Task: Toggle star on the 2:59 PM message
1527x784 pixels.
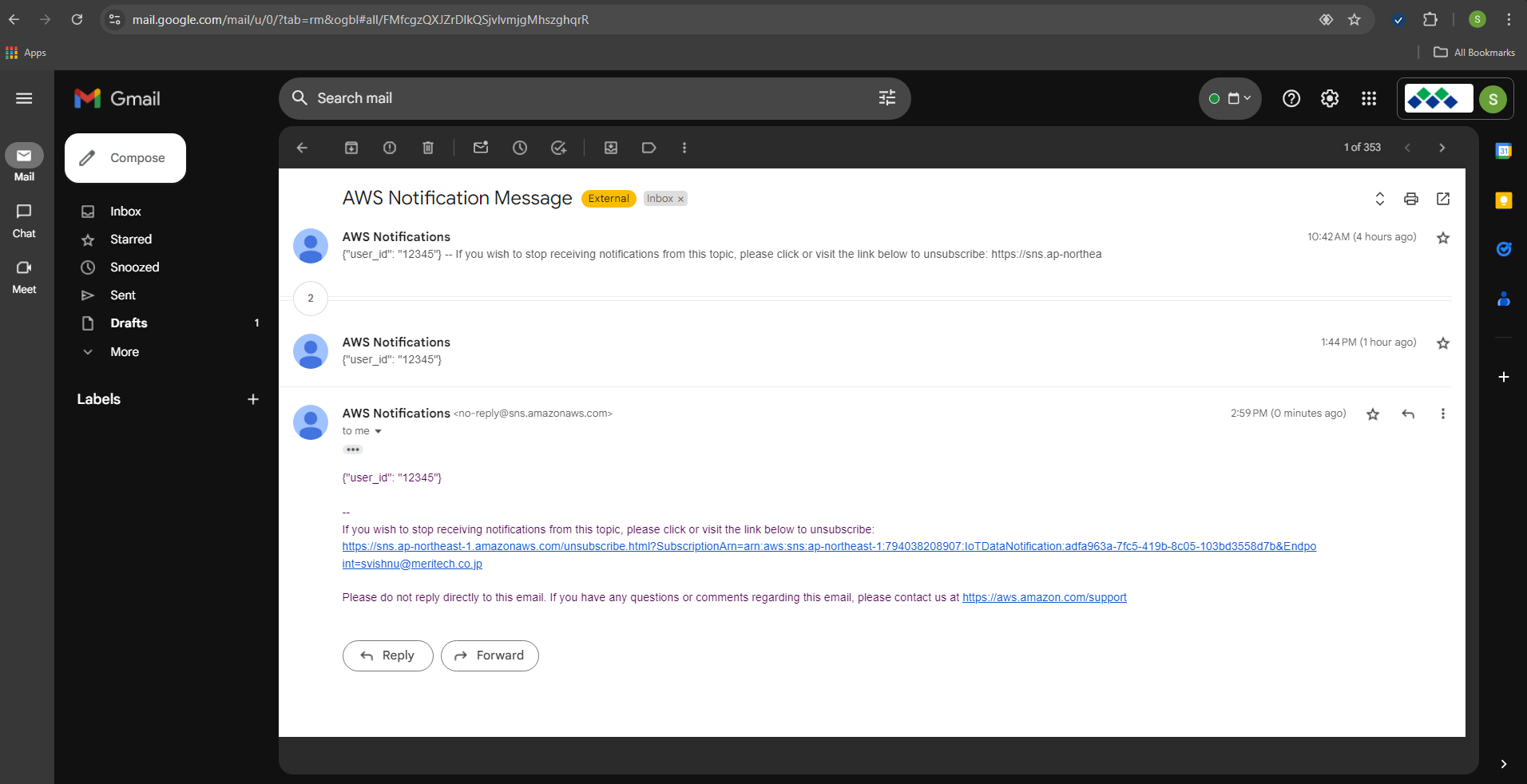Action: point(1373,414)
